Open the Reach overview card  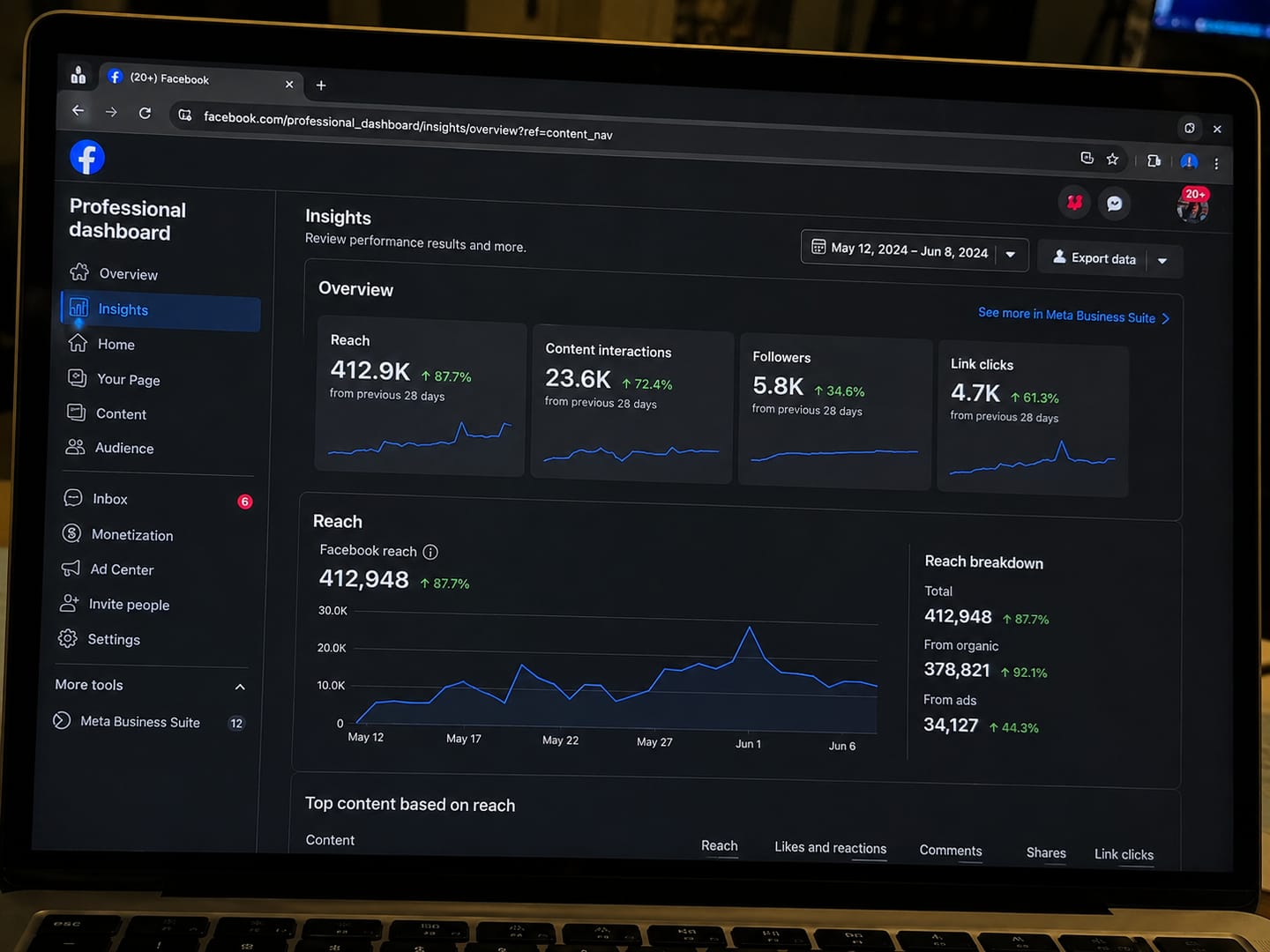click(421, 398)
